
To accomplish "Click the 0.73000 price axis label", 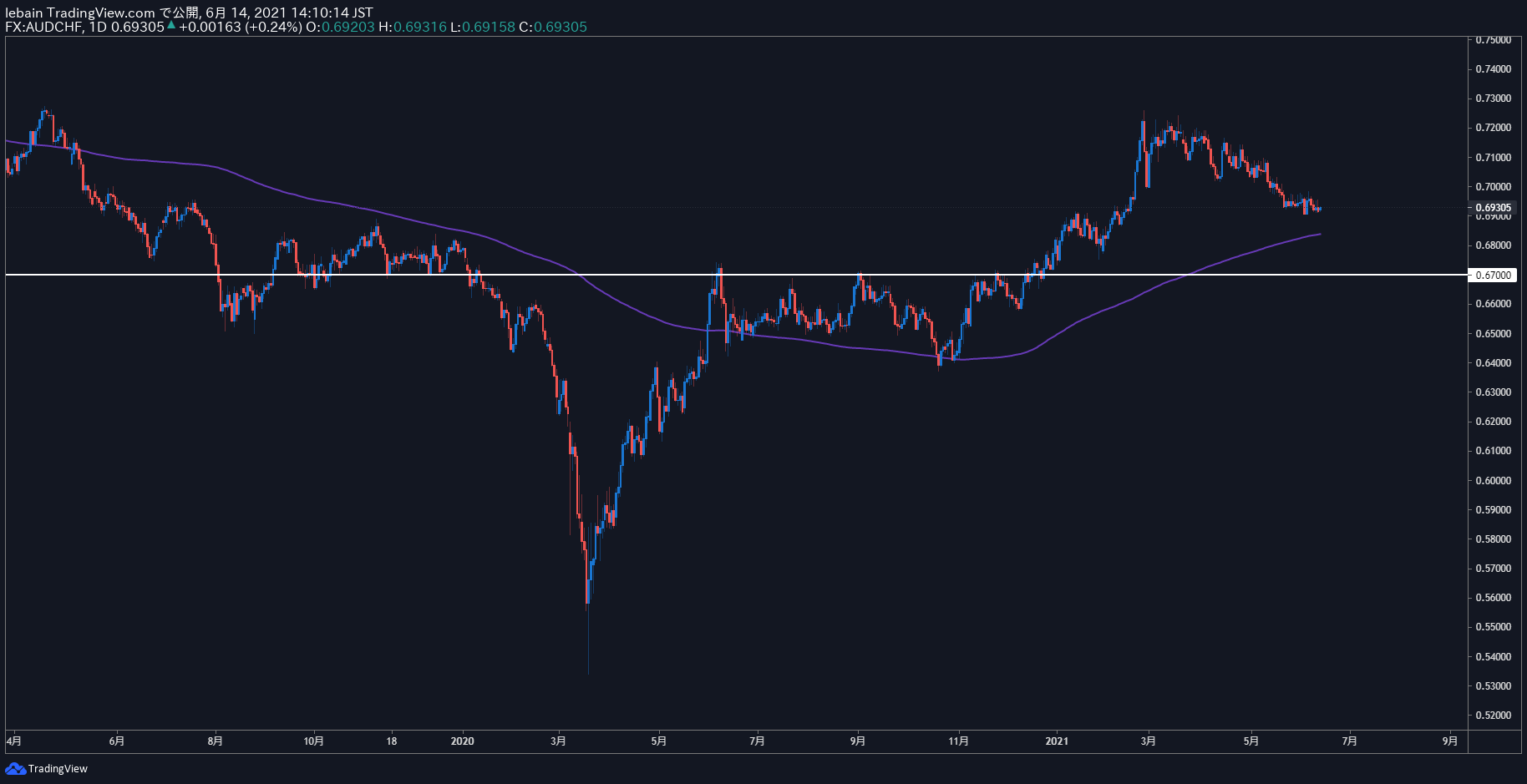I will coord(1493,99).
